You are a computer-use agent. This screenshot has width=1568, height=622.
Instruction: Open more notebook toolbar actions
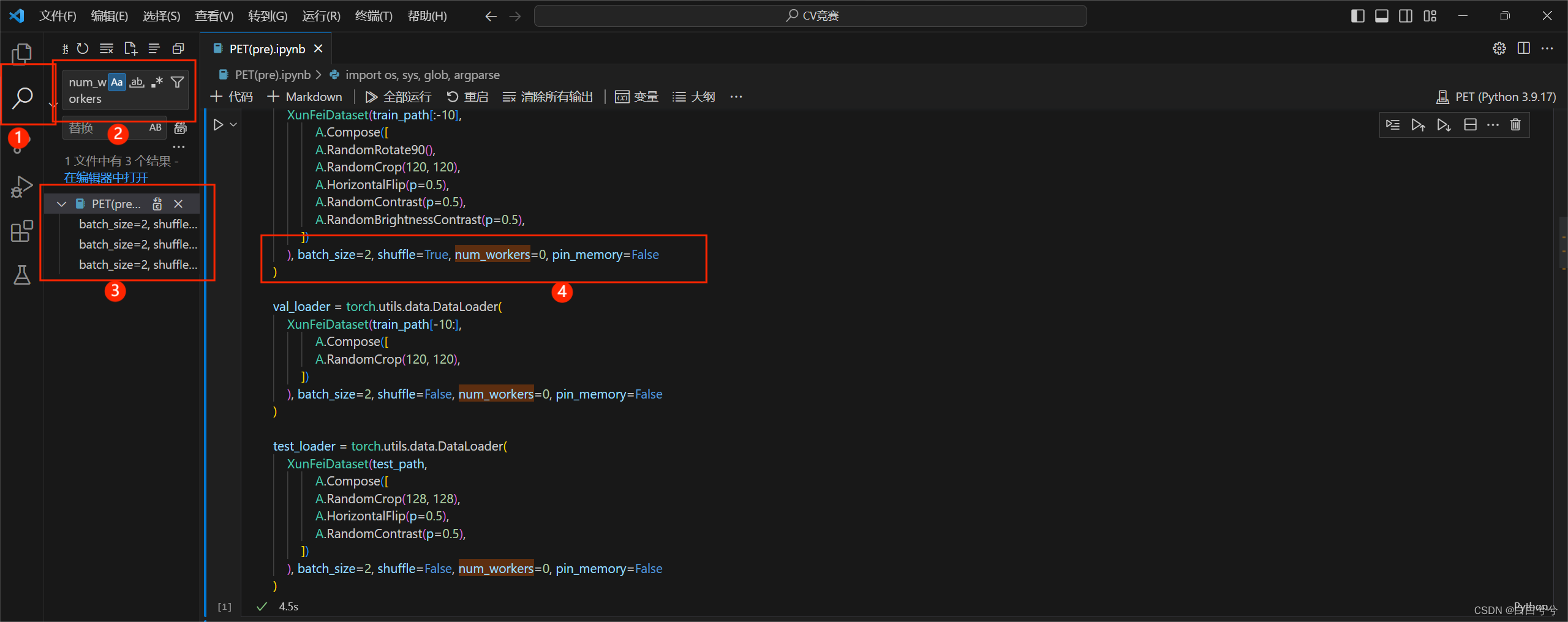[736, 97]
